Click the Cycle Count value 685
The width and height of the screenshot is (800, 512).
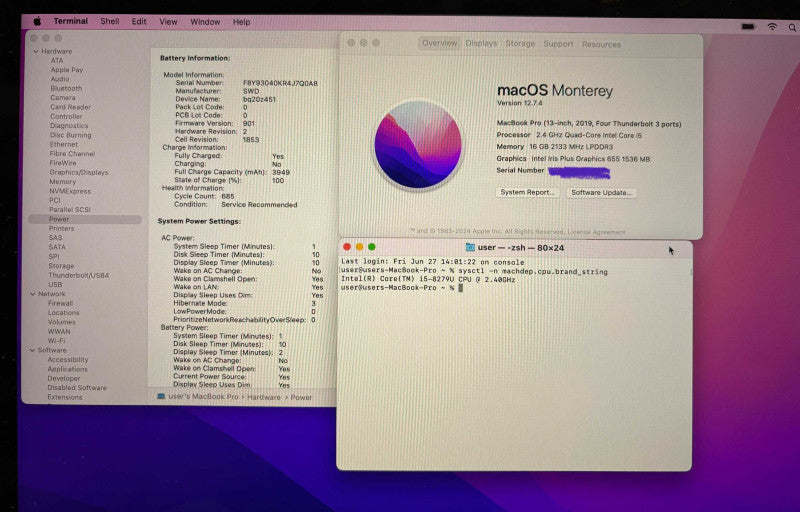pos(228,196)
